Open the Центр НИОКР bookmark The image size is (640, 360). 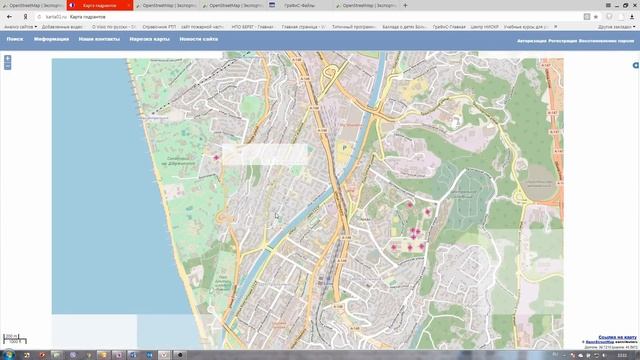[484, 27]
